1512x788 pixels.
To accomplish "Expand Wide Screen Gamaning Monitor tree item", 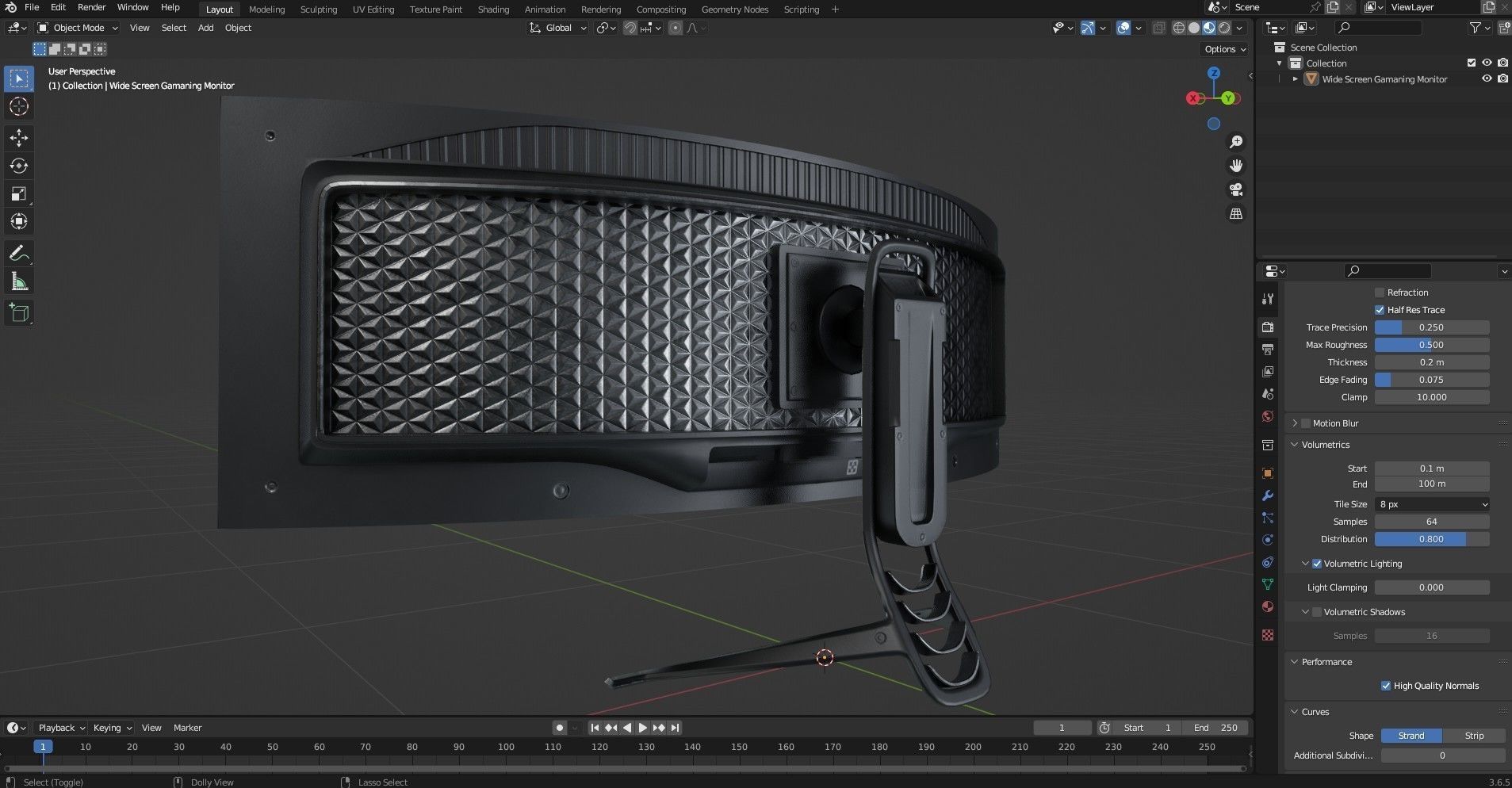I will (x=1295, y=79).
